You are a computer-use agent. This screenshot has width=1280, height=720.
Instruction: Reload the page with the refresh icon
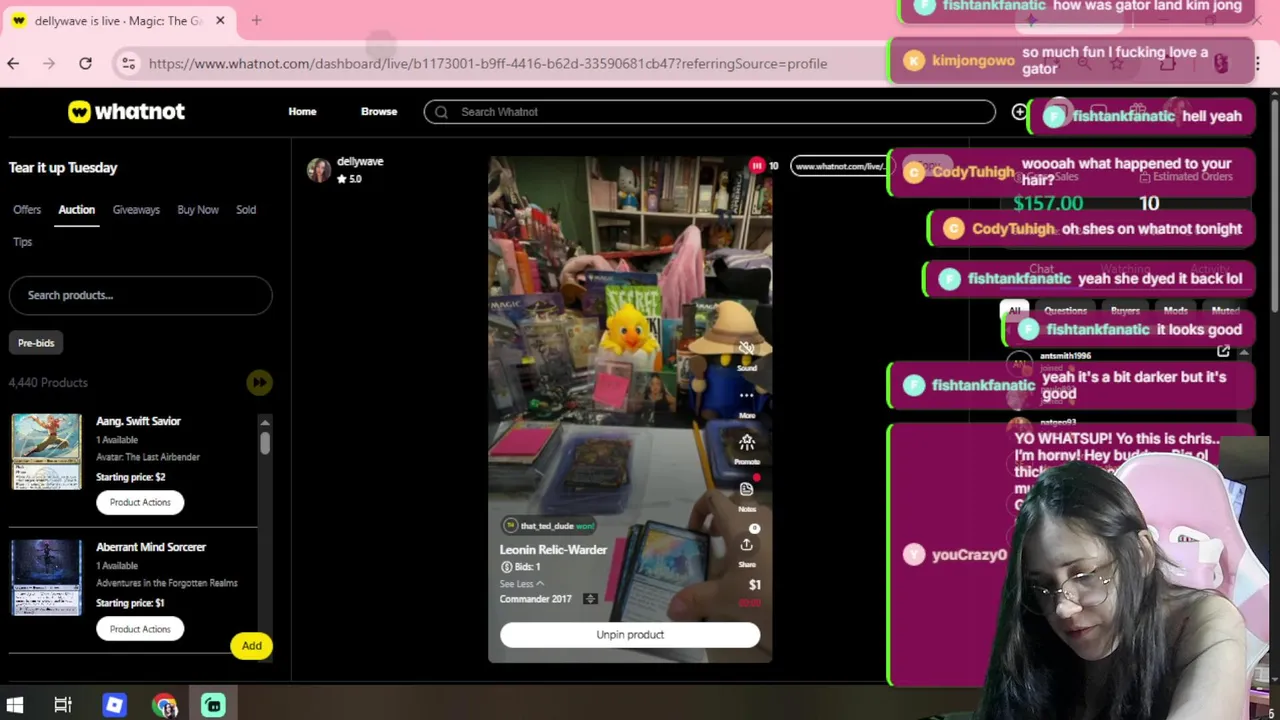tap(85, 63)
